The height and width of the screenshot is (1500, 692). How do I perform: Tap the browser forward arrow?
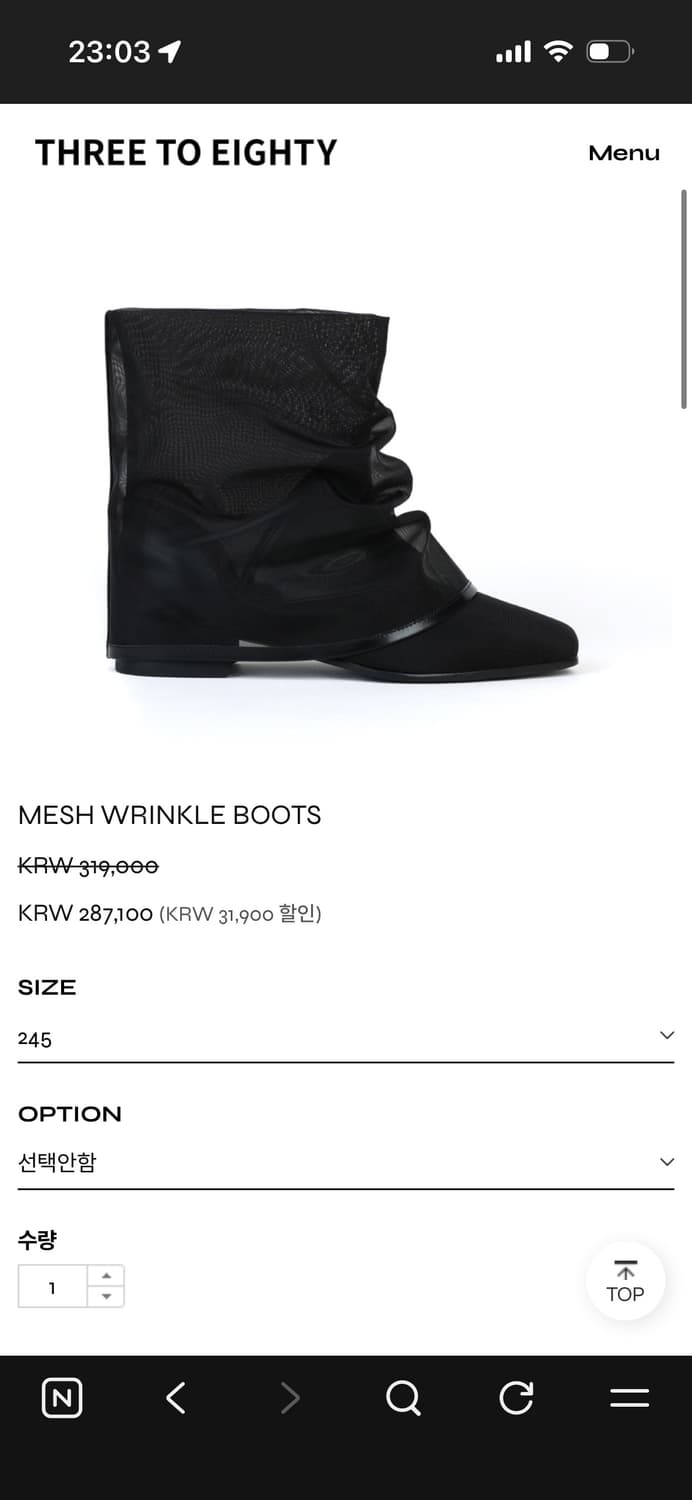click(x=290, y=1398)
